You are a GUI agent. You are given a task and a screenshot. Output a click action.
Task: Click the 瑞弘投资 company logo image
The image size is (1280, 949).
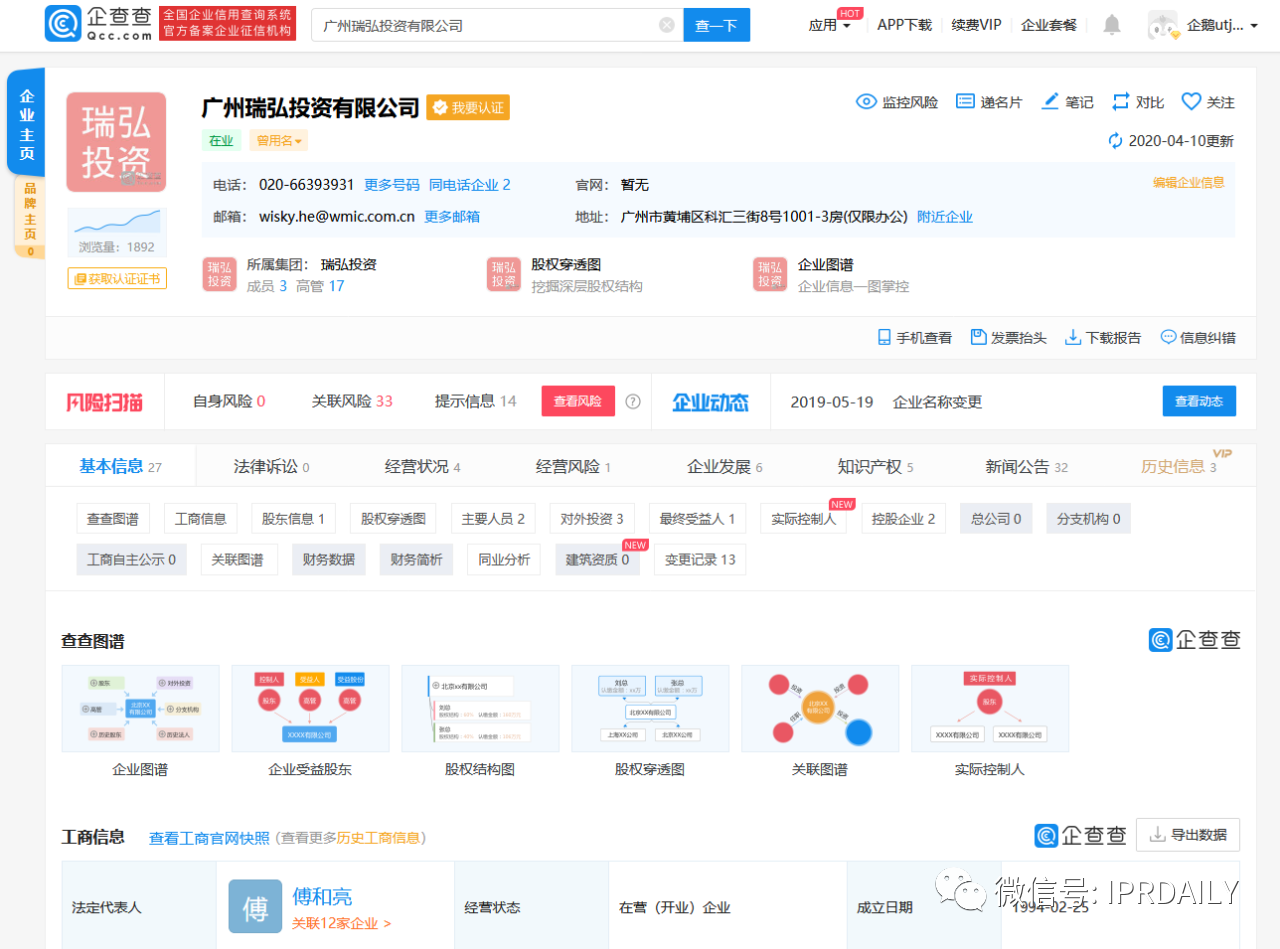tap(116, 142)
